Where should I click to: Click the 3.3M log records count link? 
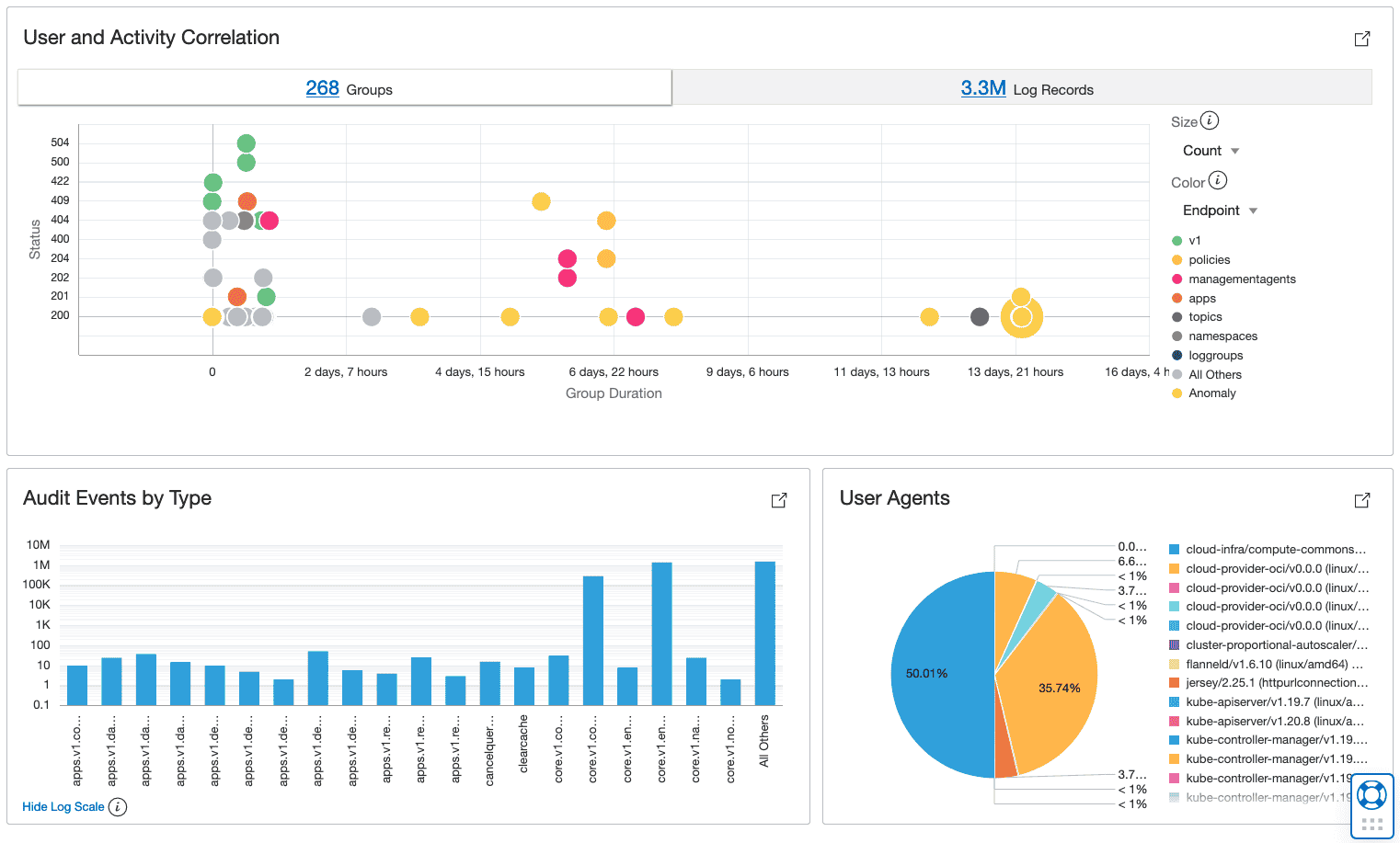[x=982, y=88]
